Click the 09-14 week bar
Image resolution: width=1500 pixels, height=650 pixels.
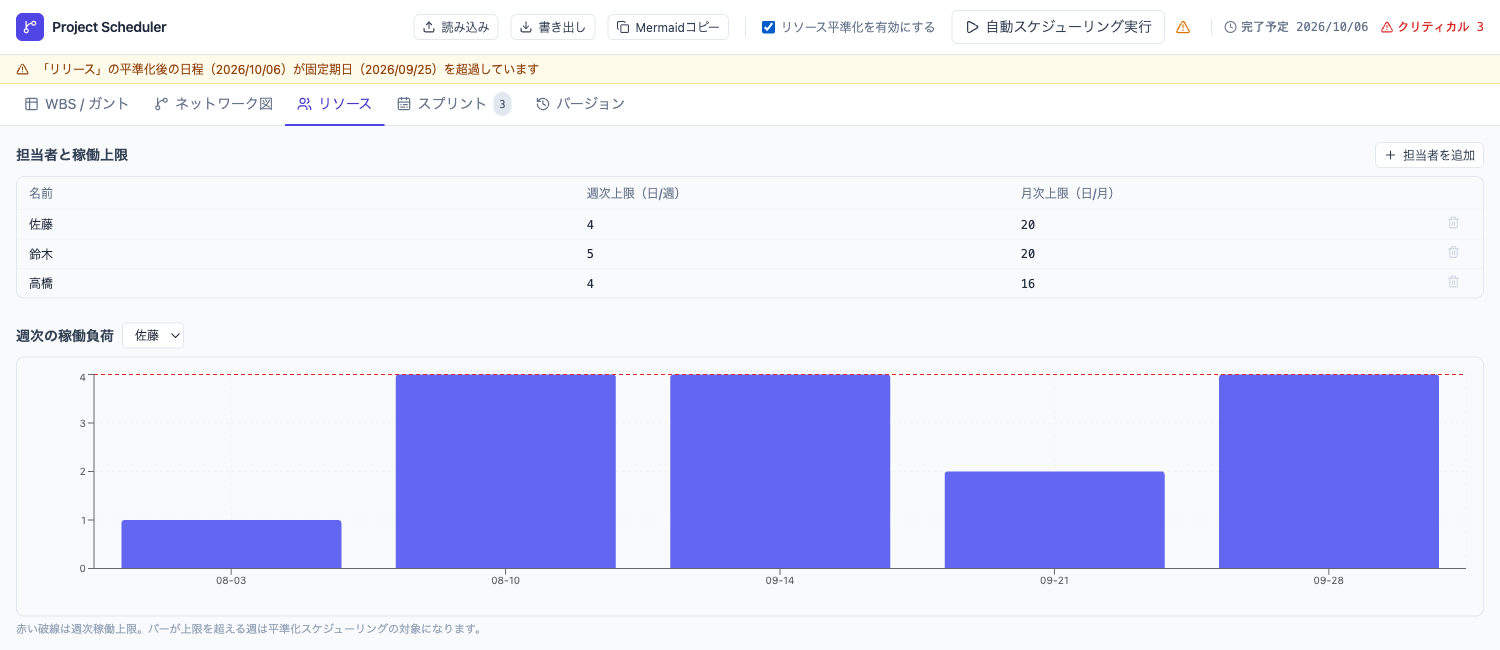[x=780, y=472]
